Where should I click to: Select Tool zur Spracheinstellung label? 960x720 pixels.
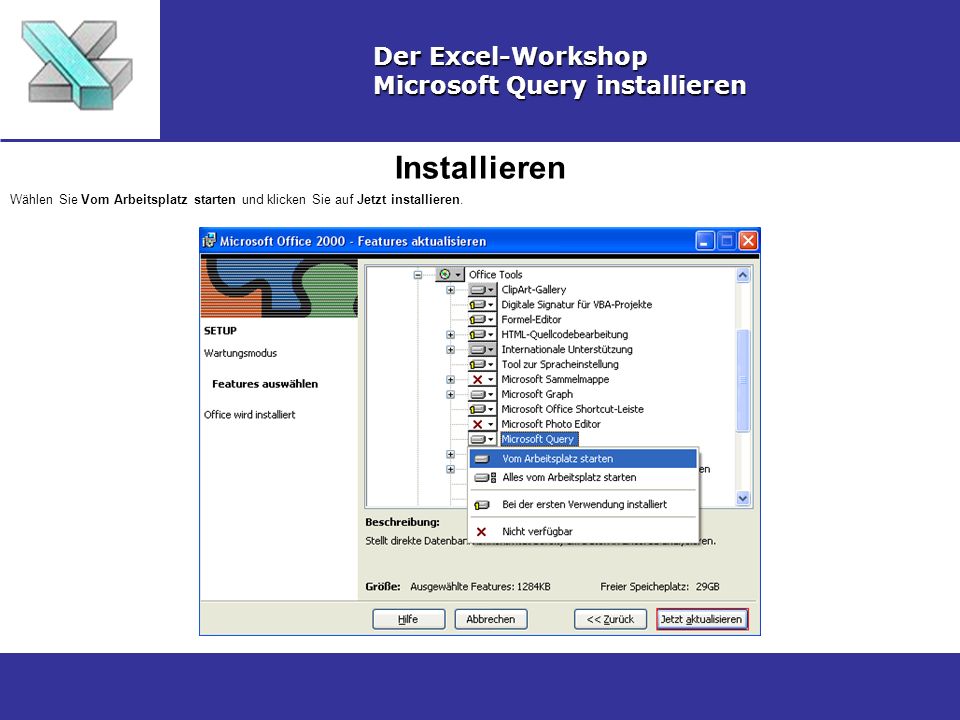click(560, 364)
